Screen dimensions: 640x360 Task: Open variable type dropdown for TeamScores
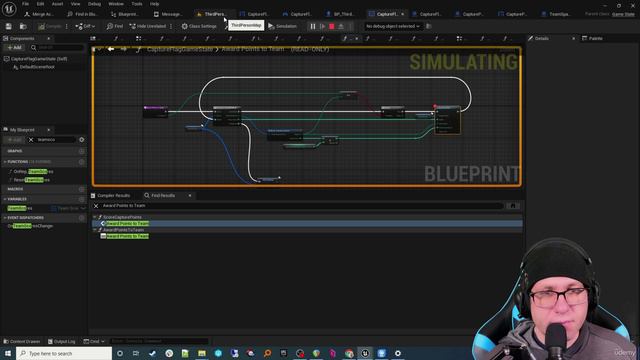pos(69,208)
